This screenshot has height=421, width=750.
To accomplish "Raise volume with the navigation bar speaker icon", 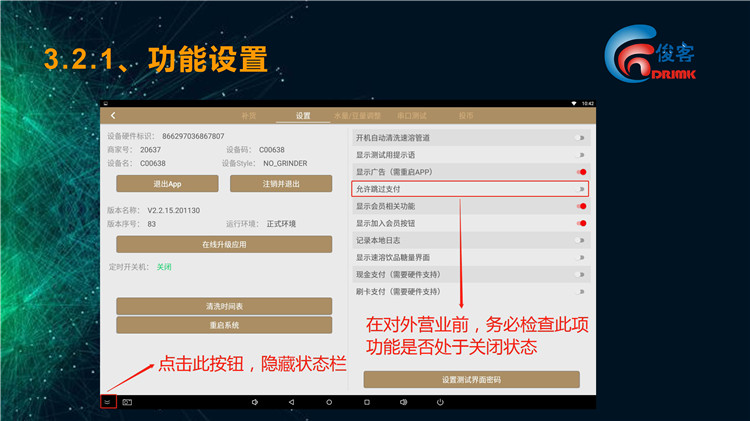I will point(403,402).
